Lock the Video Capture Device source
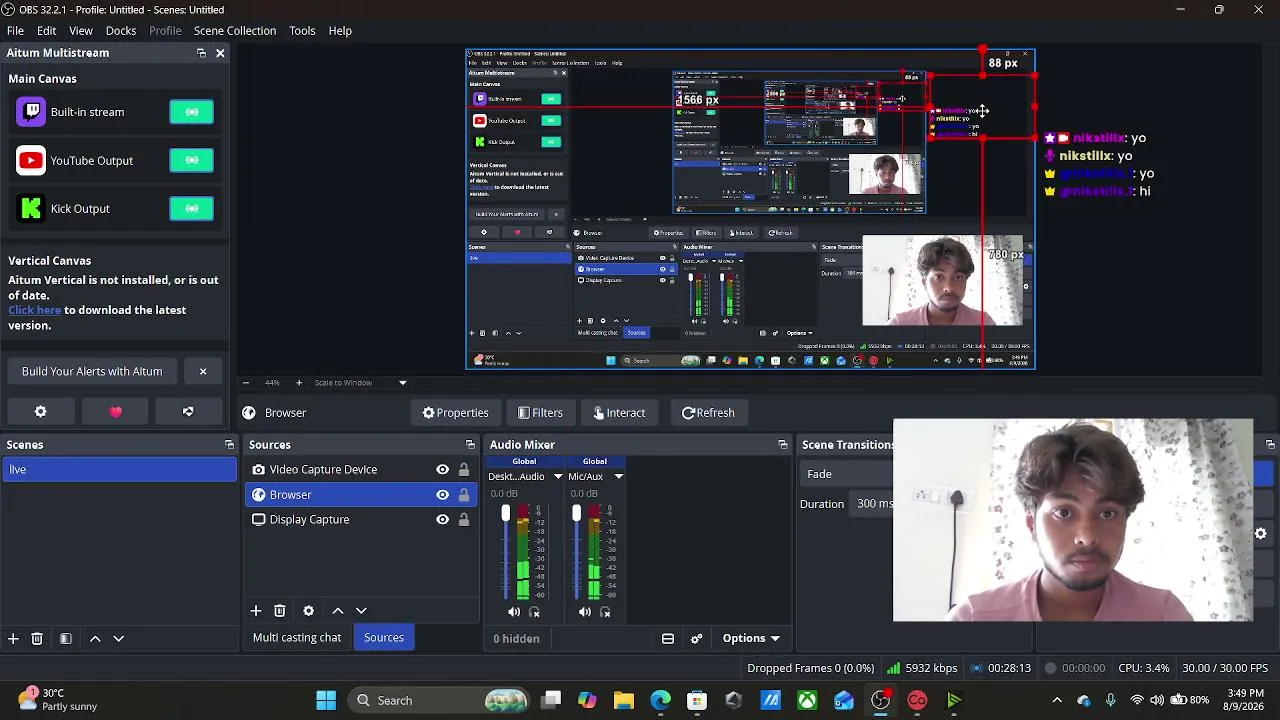 click(463, 469)
